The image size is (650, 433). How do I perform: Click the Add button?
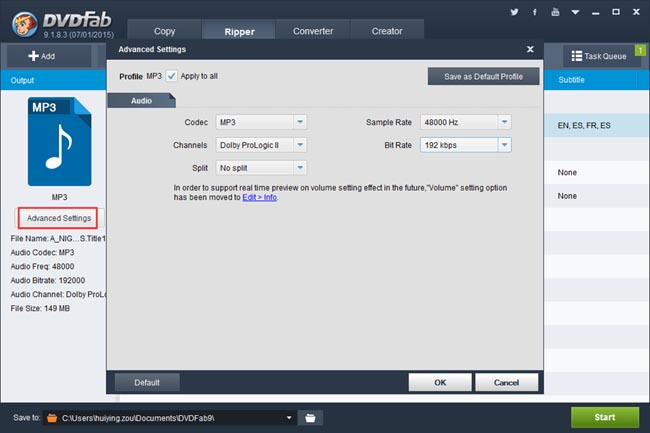(x=49, y=56)
